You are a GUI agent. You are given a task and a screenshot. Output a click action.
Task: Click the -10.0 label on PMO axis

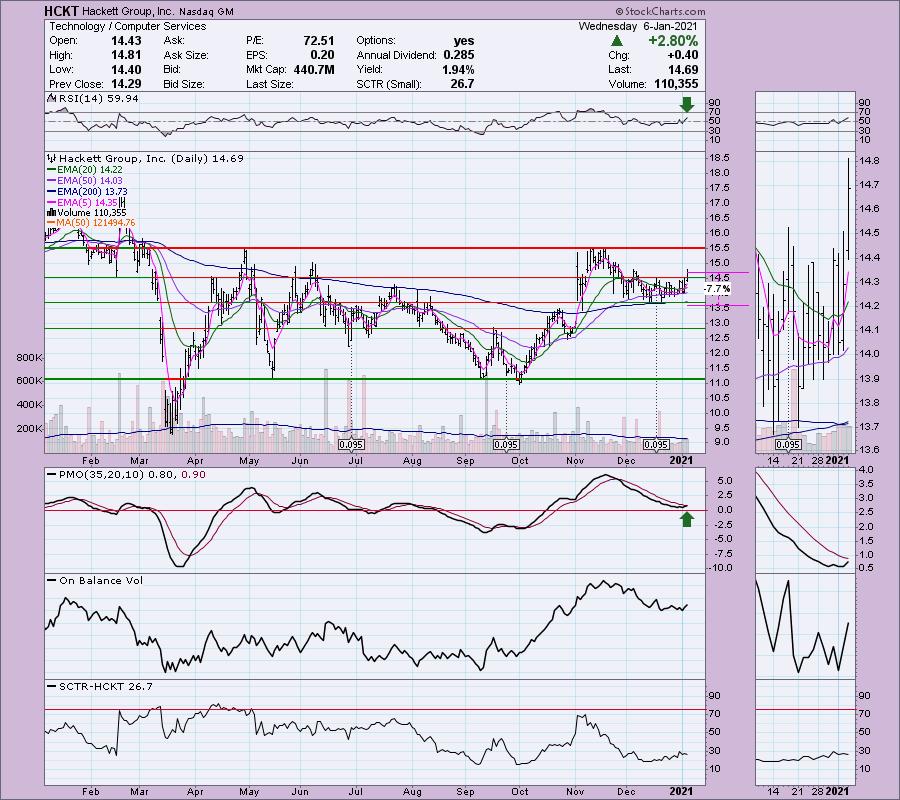720,568
